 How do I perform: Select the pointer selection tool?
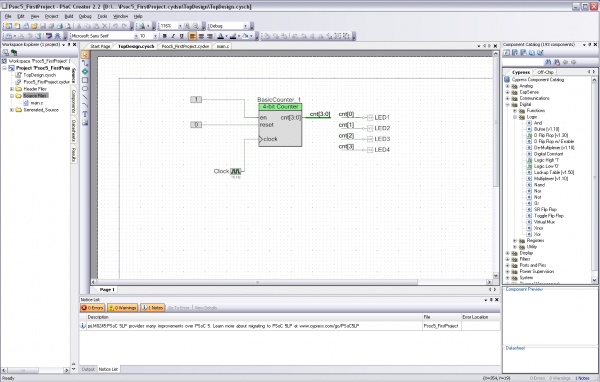85,54
